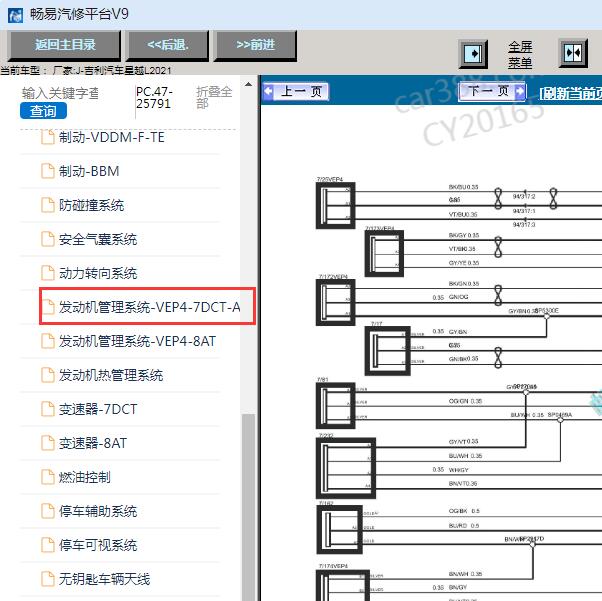Viewport: 602px width, 601px height.
Task: Focus the 输入关键字查 keyword input field
Action: click(x=60, y=93)
